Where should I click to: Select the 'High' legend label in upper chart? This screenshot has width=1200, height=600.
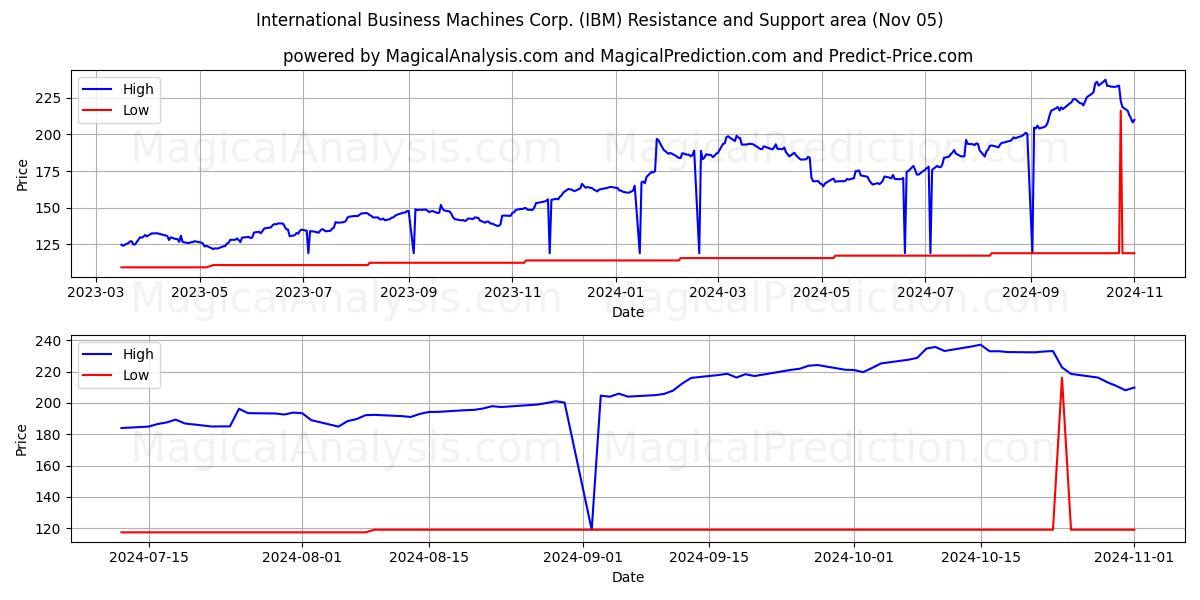click(x=138, y=89)
